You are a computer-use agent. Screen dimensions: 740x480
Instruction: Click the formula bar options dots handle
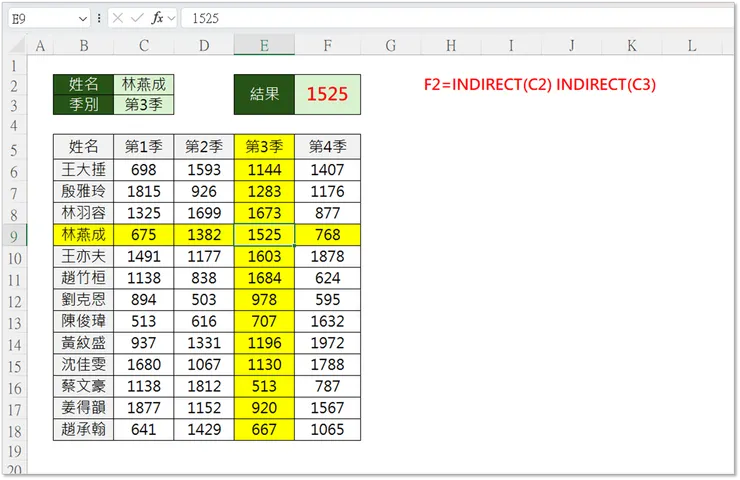99,18
